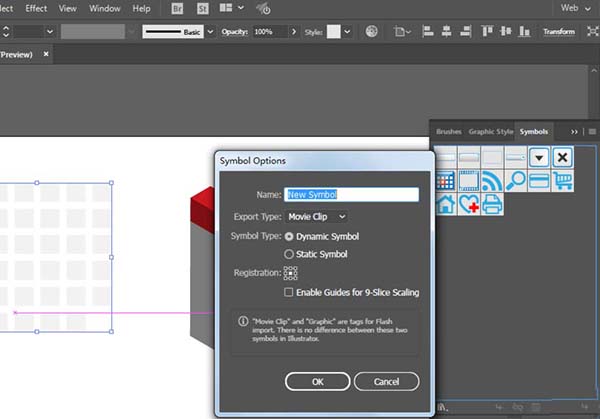This screenshot has width=600, height=419.
Task: Choose Static Symbol radio option
Action: (x=290, y=254)
